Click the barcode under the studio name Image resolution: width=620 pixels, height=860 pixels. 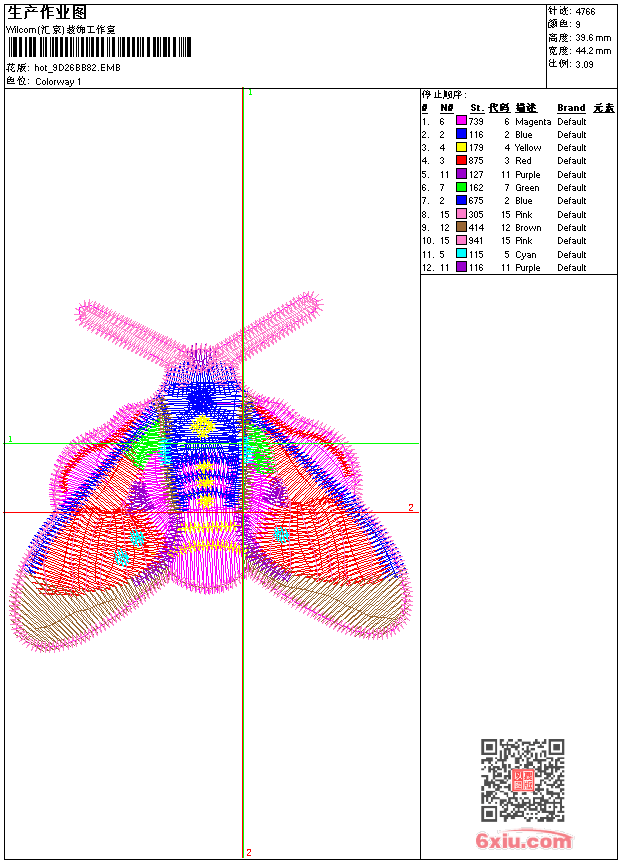click(x=99, y=47)
